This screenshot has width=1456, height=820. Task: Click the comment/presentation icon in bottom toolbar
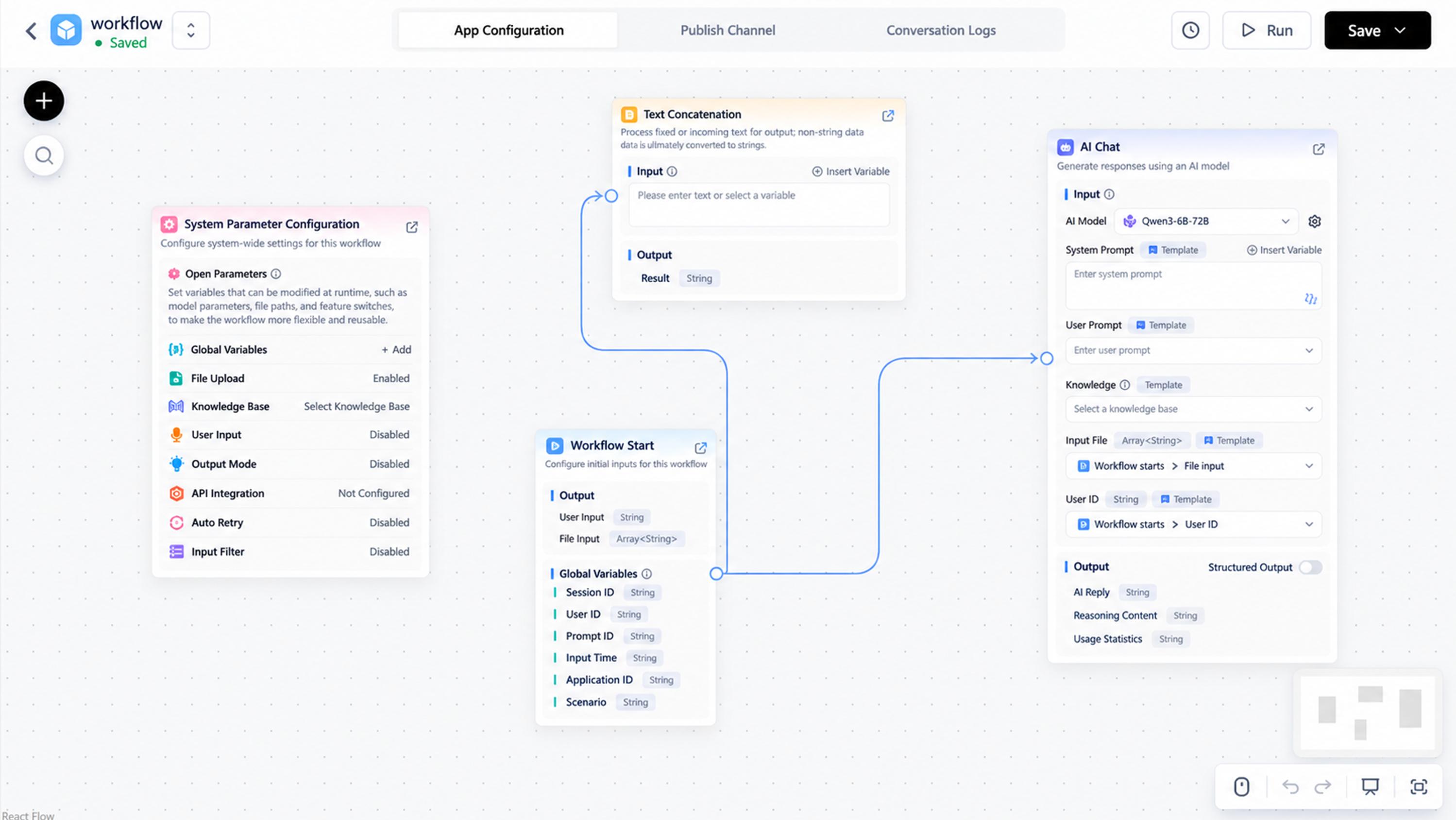tap(1370, 786)
